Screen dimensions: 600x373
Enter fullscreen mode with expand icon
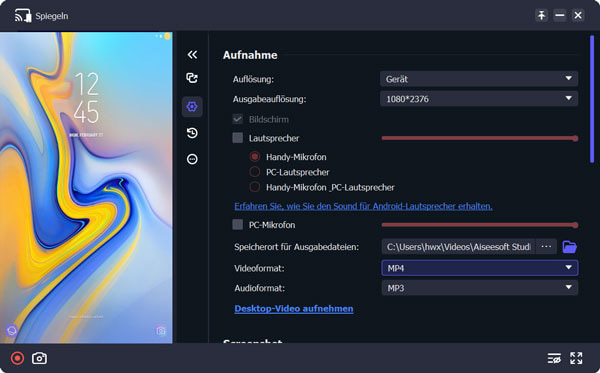(576, 358)
